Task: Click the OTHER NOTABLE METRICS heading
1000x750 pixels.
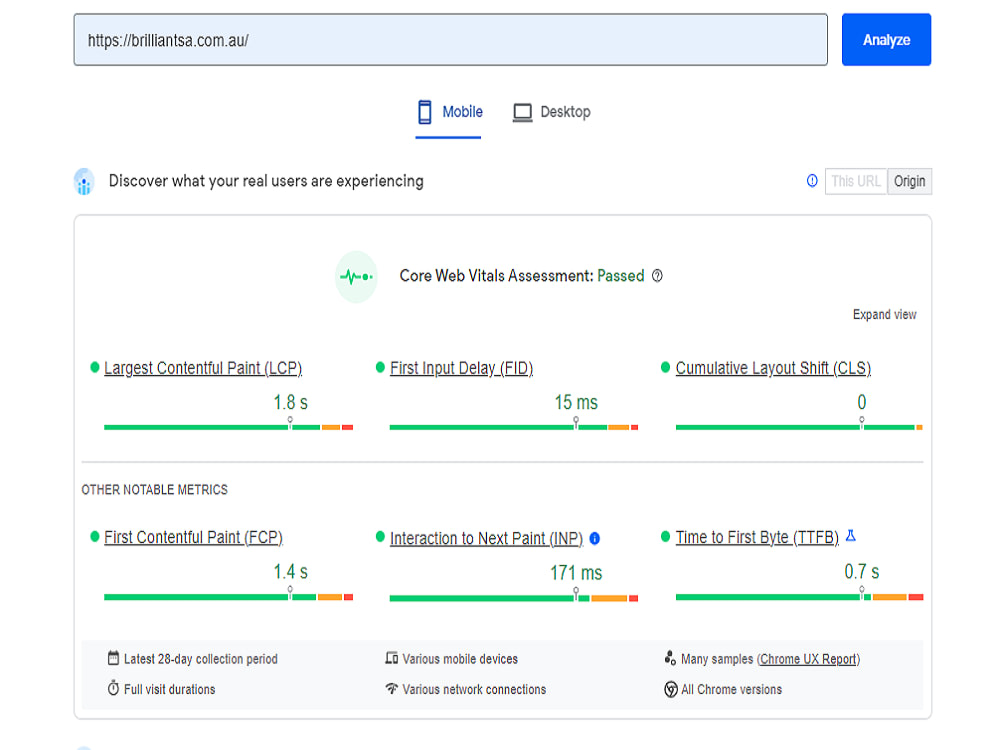Action: click(154, 490)
